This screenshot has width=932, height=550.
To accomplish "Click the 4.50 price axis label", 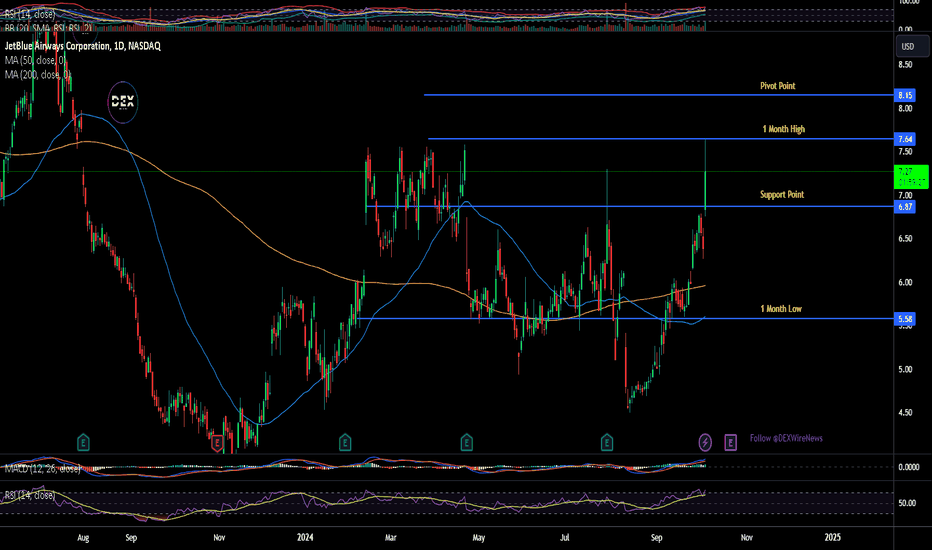I will (905, 413).
